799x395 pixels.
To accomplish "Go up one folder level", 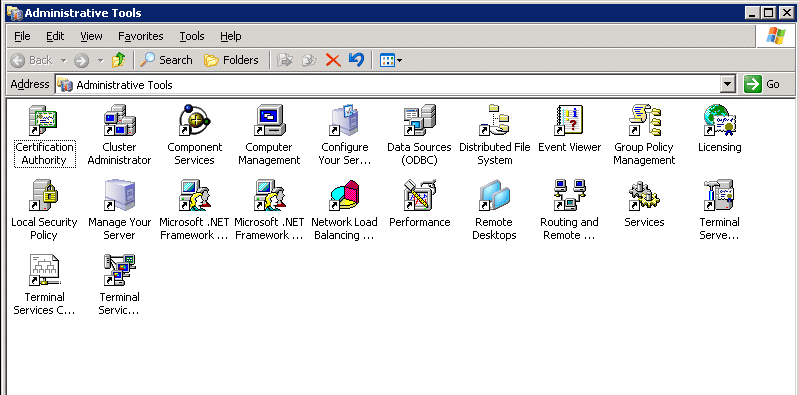I will pos(119,60).
